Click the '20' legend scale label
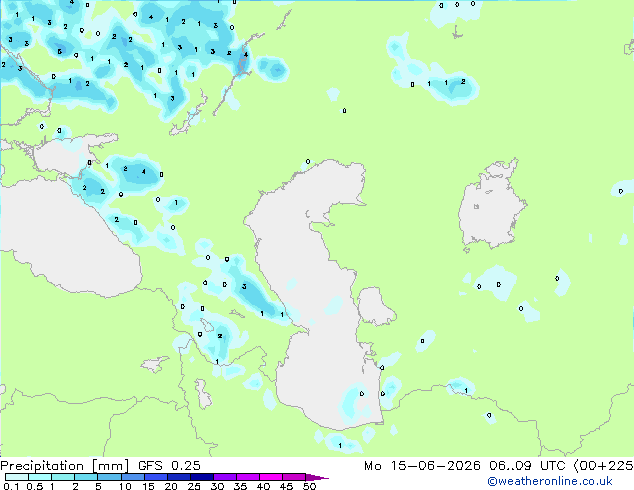The width and height of the screenshot is (634, 490). [x=171, y=486]
